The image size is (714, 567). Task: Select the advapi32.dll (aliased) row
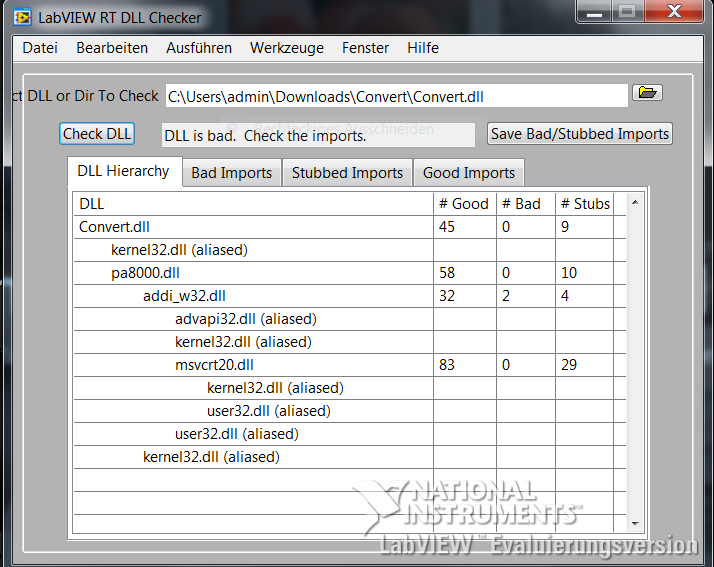pyautogui.click(x=350, y=319)
